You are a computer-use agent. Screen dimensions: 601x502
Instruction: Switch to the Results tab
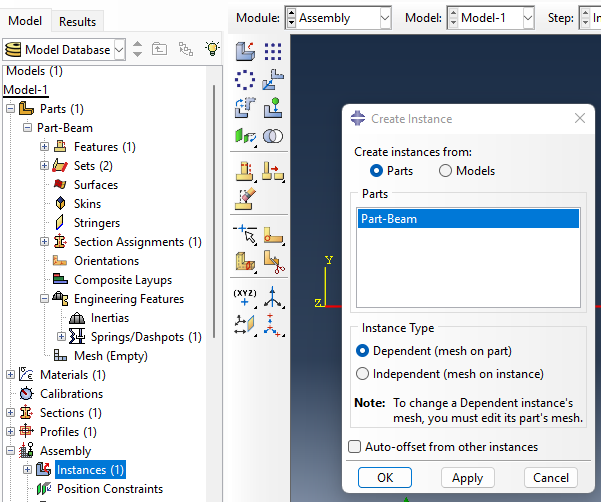tap(77, 22)
